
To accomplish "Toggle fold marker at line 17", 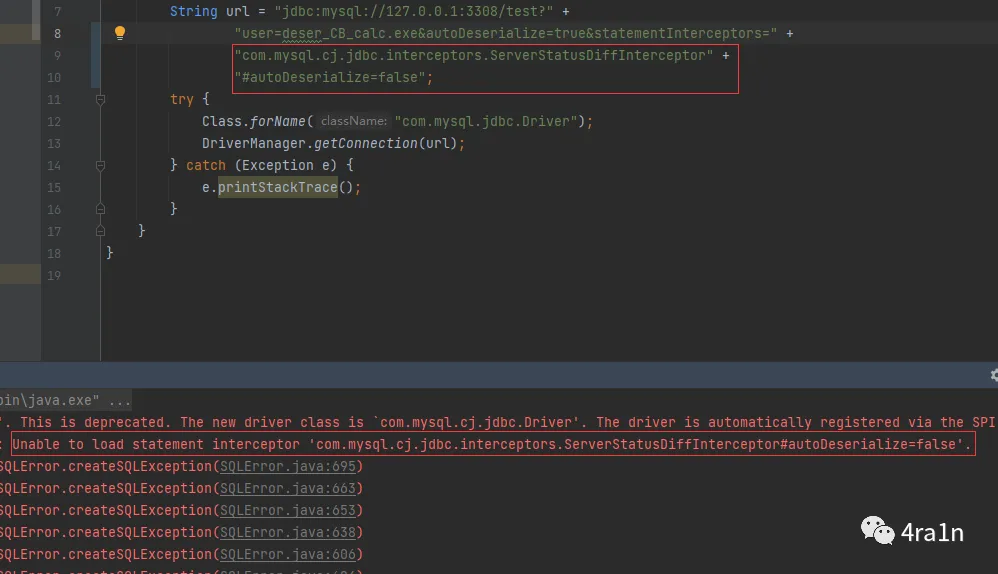I will coord(100,231).
